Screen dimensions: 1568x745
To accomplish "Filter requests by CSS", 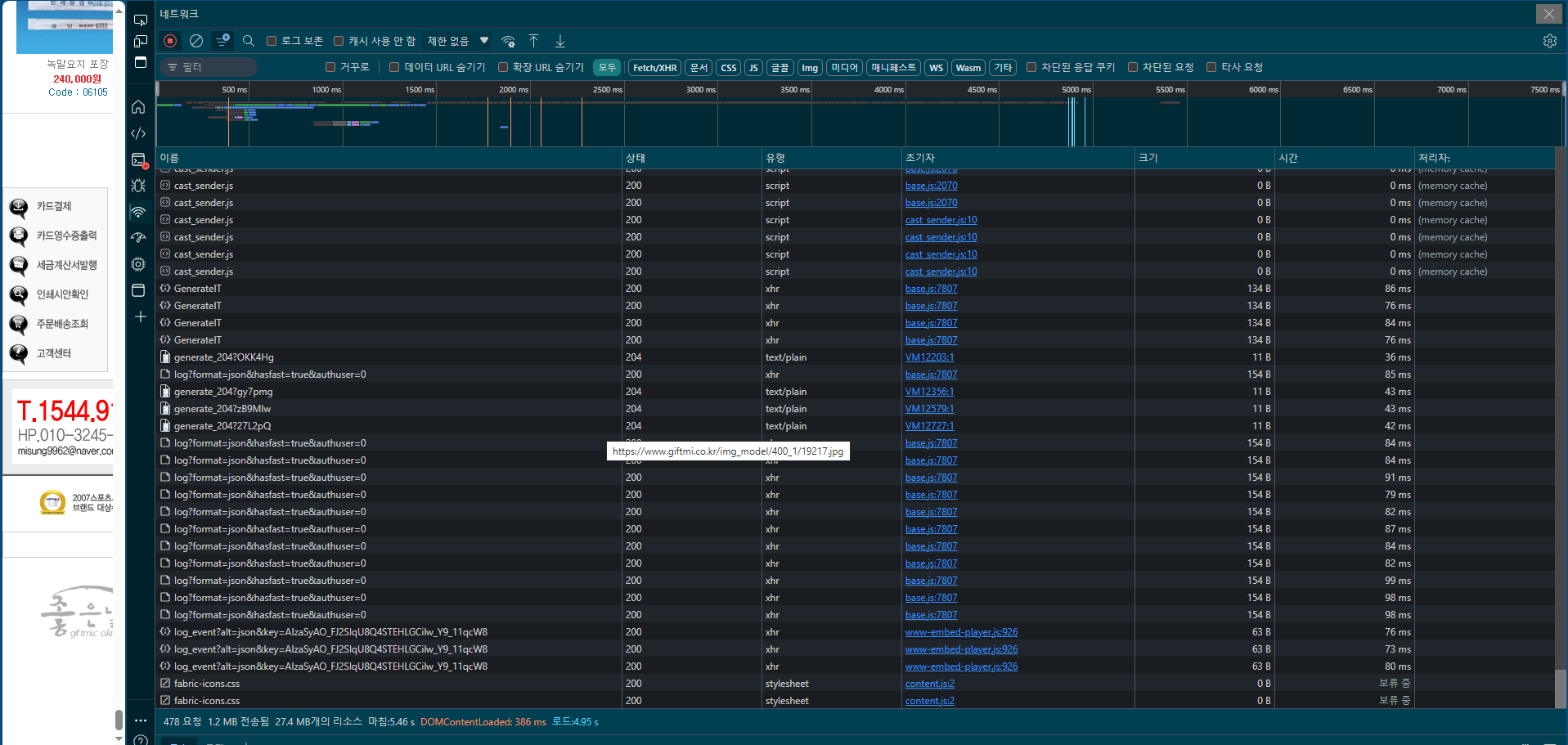I will coord(728,67).
